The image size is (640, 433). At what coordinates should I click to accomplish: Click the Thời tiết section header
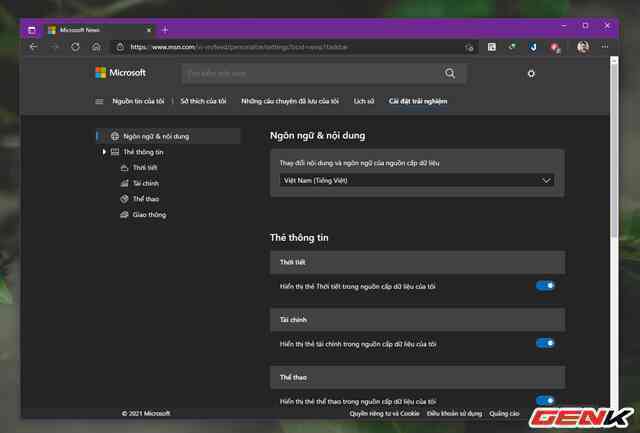[418, 262]
